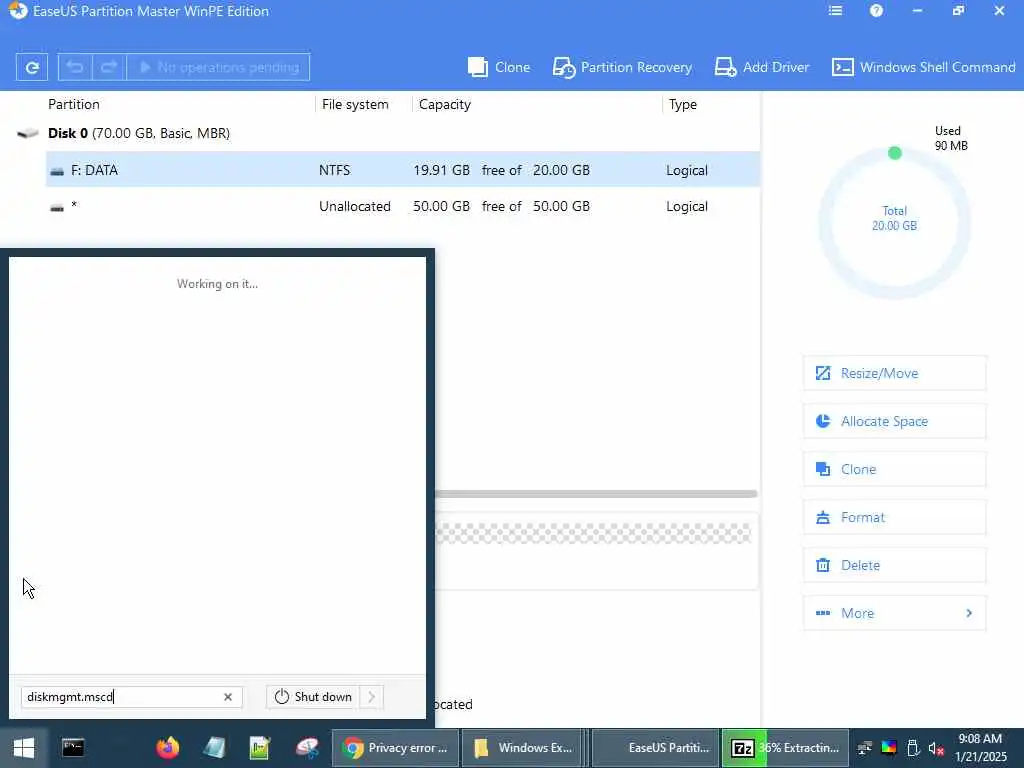The height and width of the screenshot is (768, 1024).
Task: Click the drive icon beside the * partition
Action: (x=57, y=208)
